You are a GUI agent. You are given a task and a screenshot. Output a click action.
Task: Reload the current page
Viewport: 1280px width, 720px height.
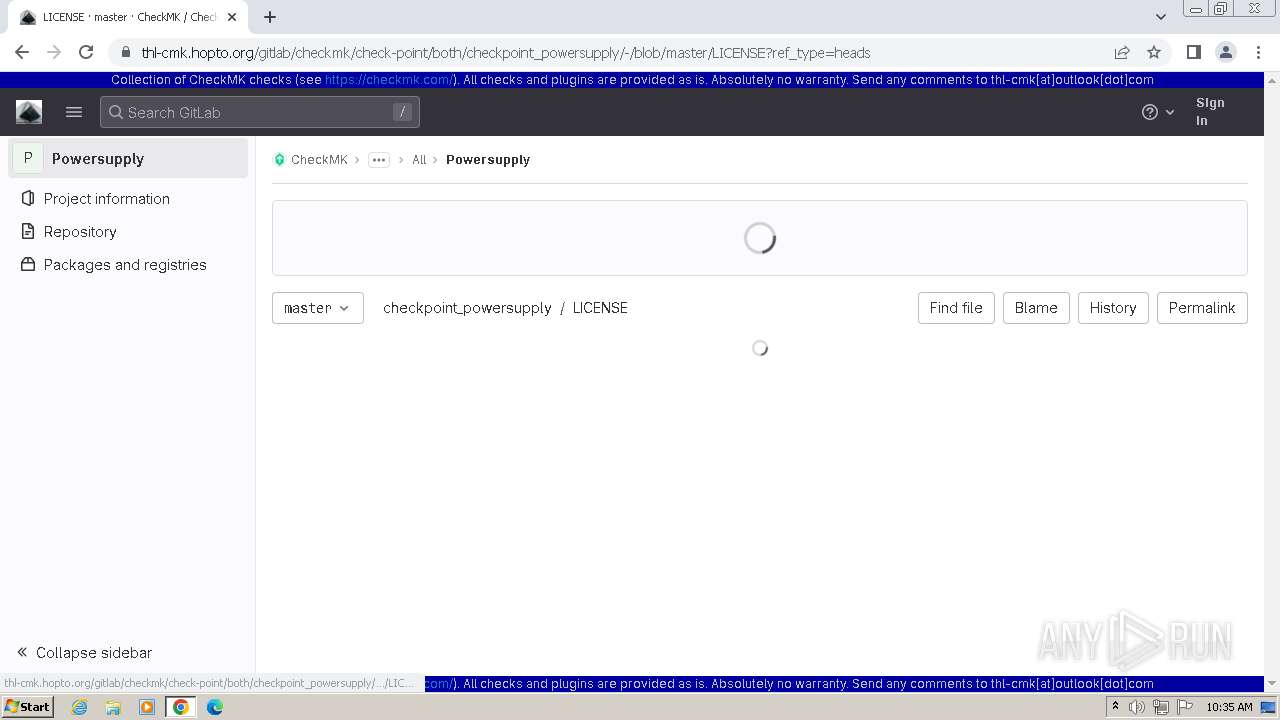[x=86, y=52]
